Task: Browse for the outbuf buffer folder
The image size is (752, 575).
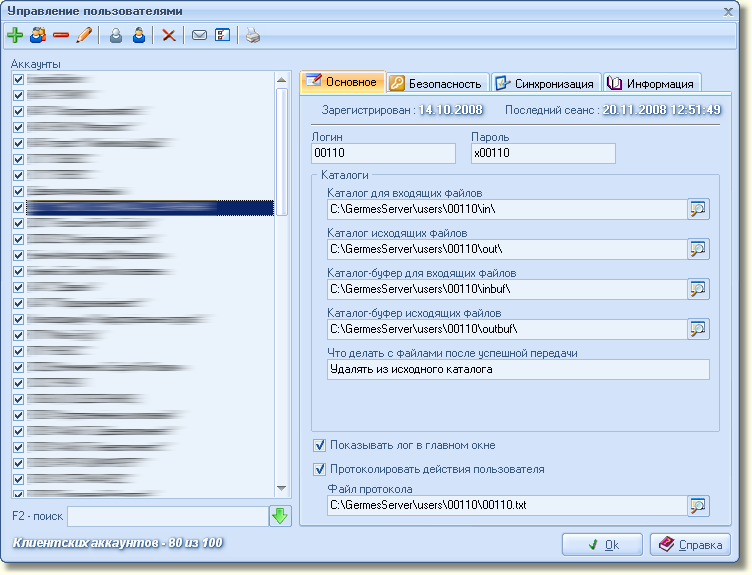Action: pos(698,329)
